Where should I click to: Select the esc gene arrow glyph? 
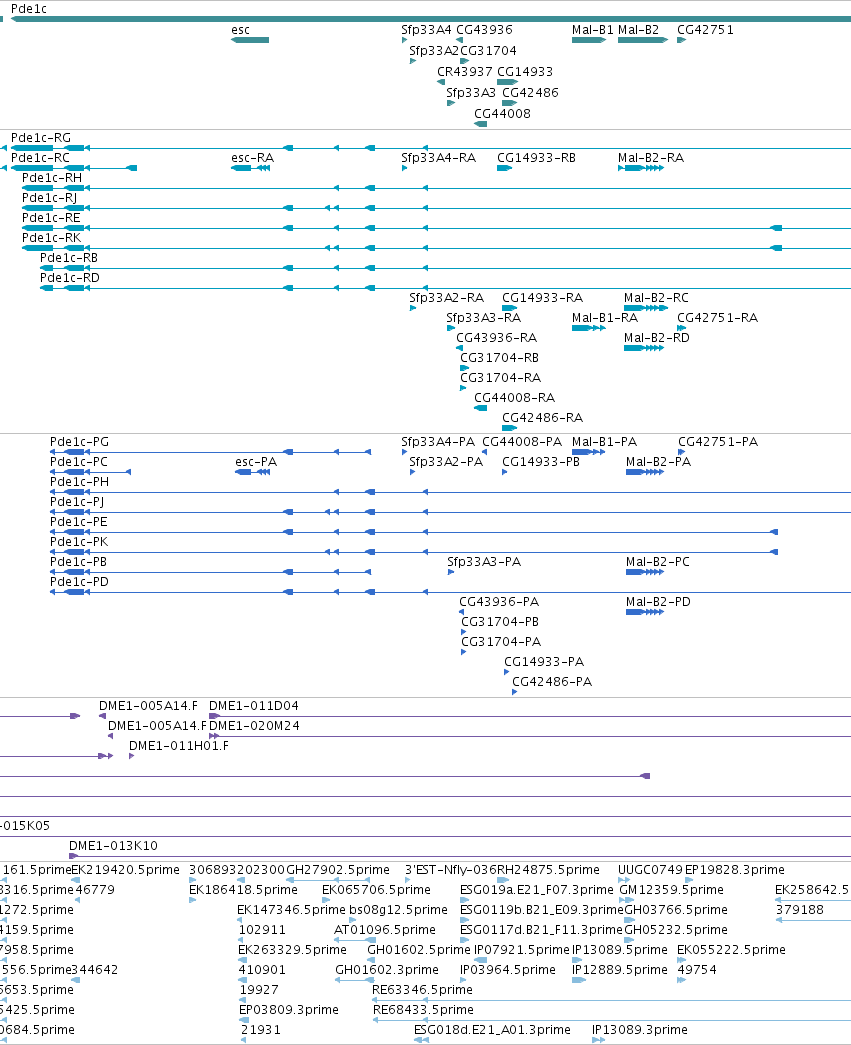pos(250,40)
